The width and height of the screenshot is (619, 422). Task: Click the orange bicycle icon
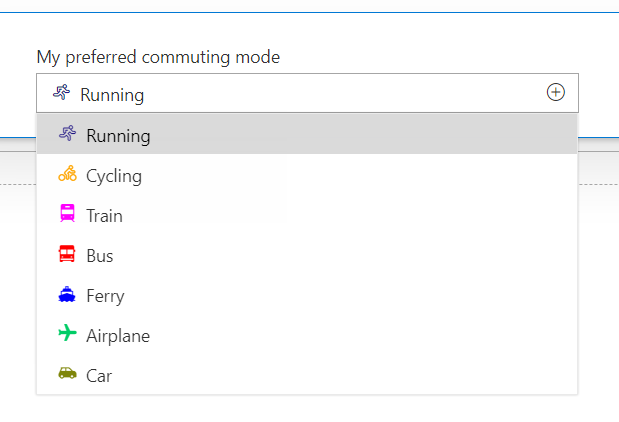pyautogui.click(x=67, y=175)
